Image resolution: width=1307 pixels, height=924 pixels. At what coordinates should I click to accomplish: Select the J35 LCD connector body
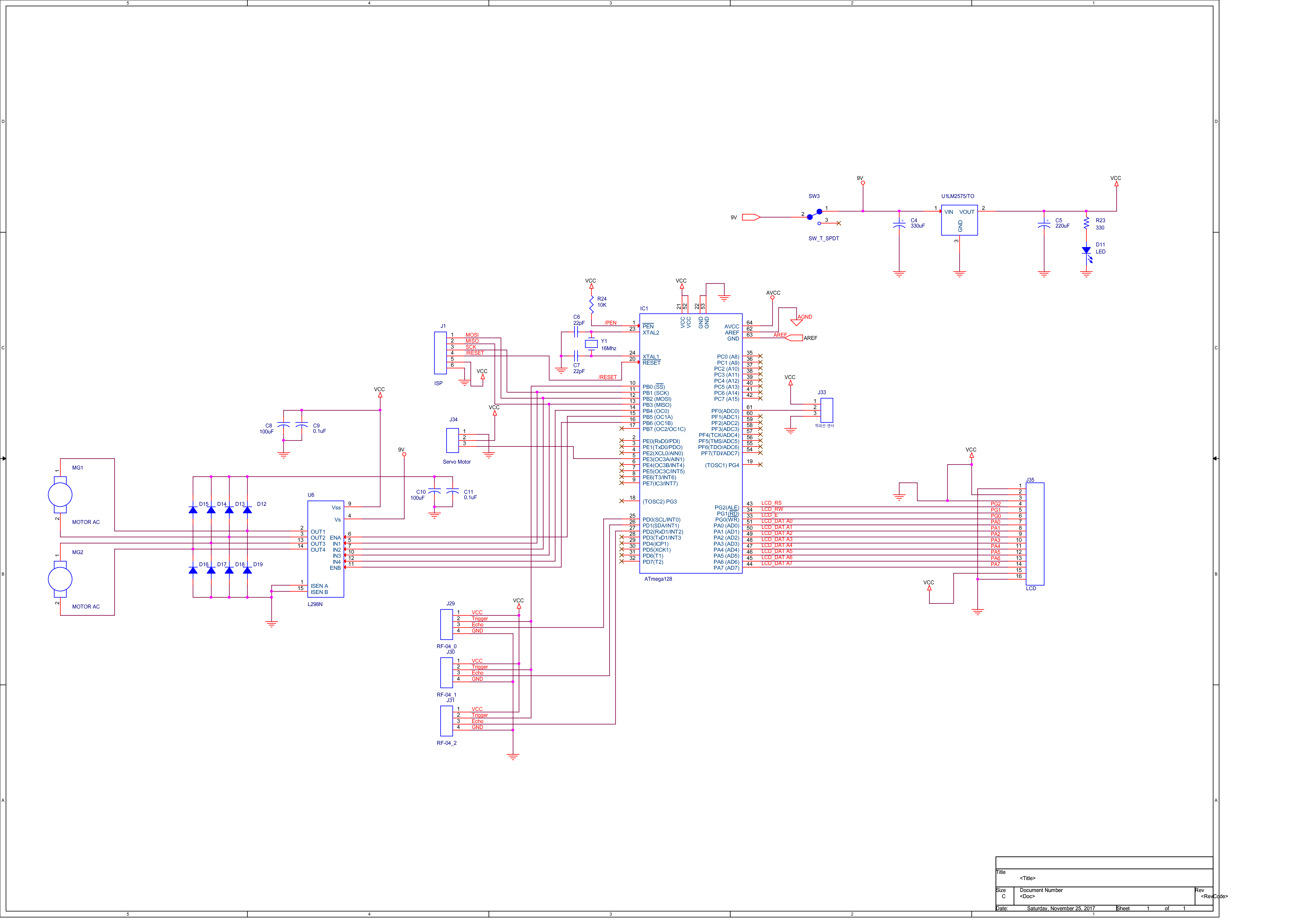pyautogui.click(x=1035, y=534)
